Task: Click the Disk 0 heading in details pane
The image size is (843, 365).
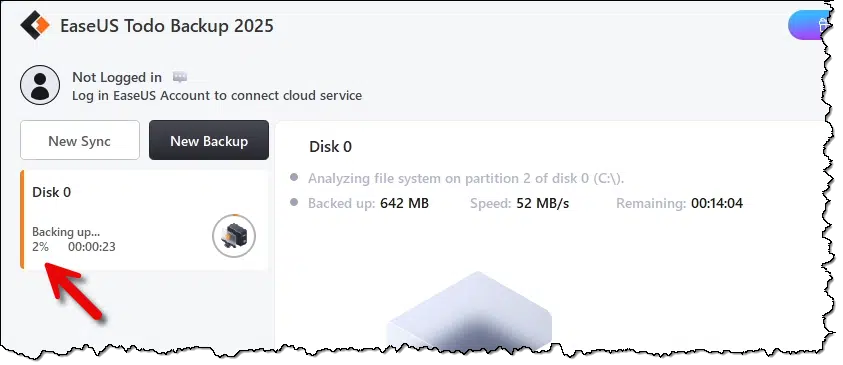Action: [x=331, y=147]
